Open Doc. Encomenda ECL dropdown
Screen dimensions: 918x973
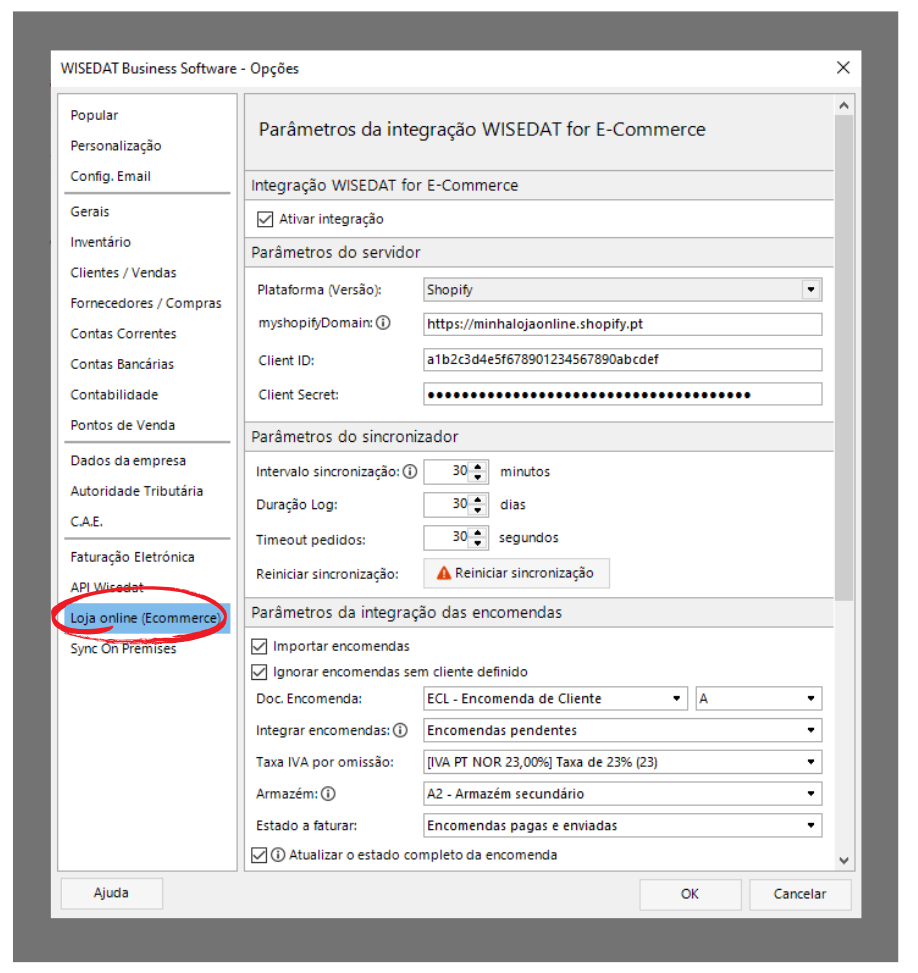(677, 699)
